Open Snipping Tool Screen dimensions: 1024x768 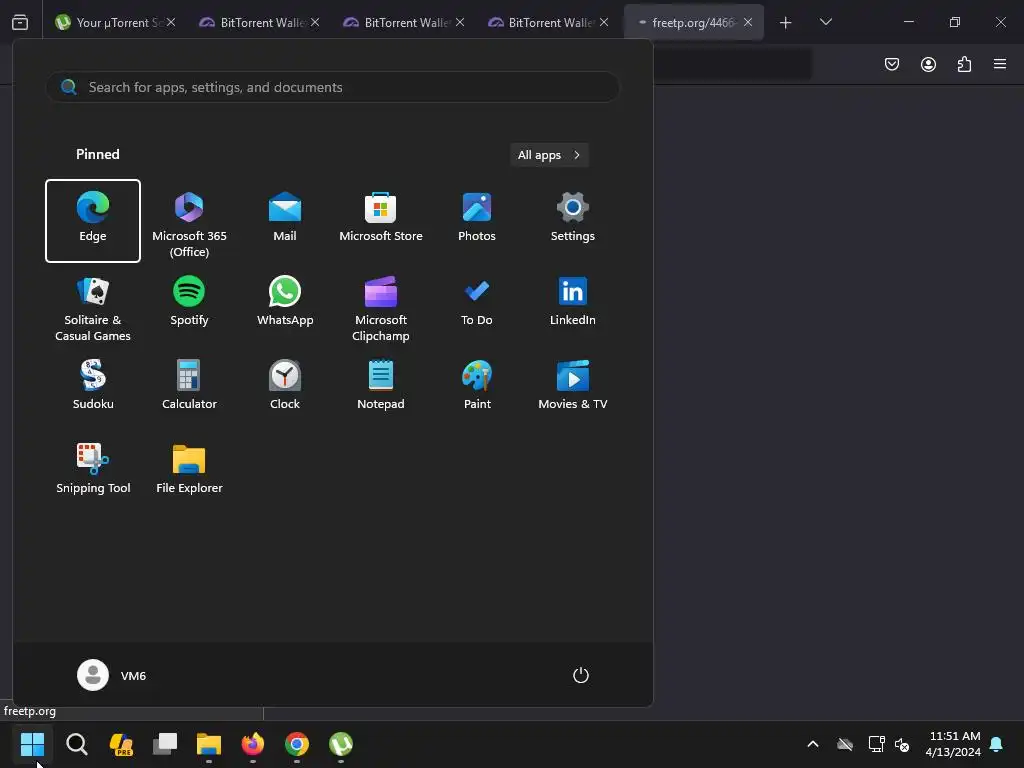coord(93,469)
